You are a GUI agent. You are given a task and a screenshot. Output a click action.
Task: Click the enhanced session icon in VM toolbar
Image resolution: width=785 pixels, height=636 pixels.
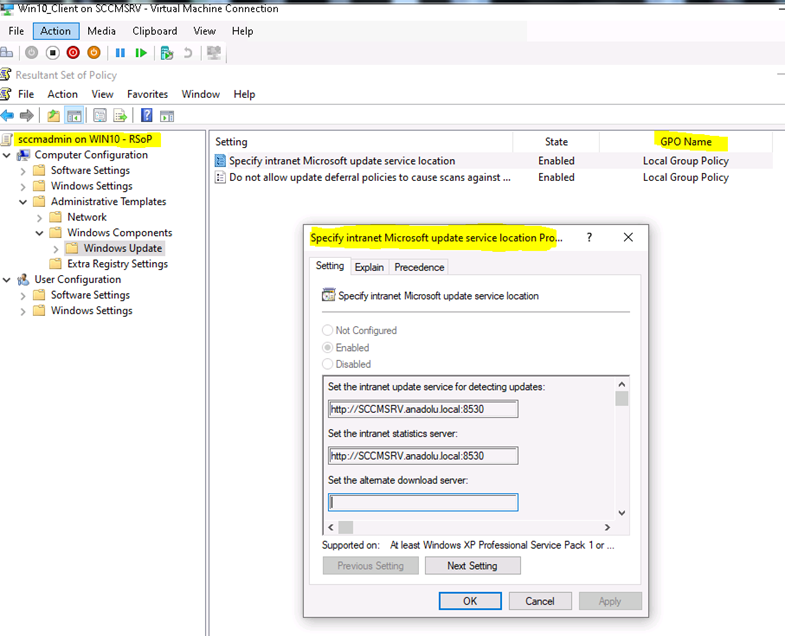point(214,52)
